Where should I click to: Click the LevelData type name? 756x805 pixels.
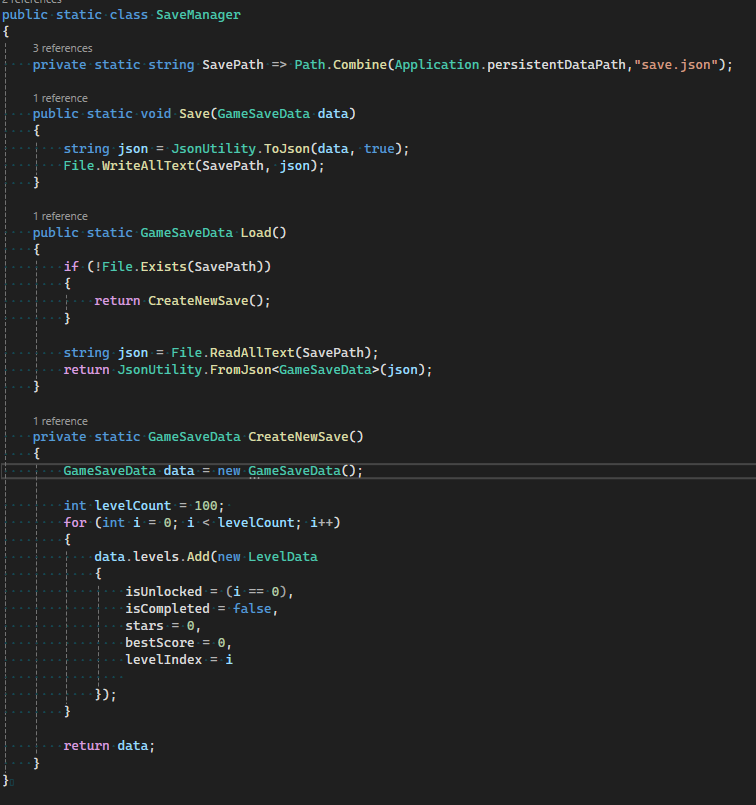[x=283, y=557]
